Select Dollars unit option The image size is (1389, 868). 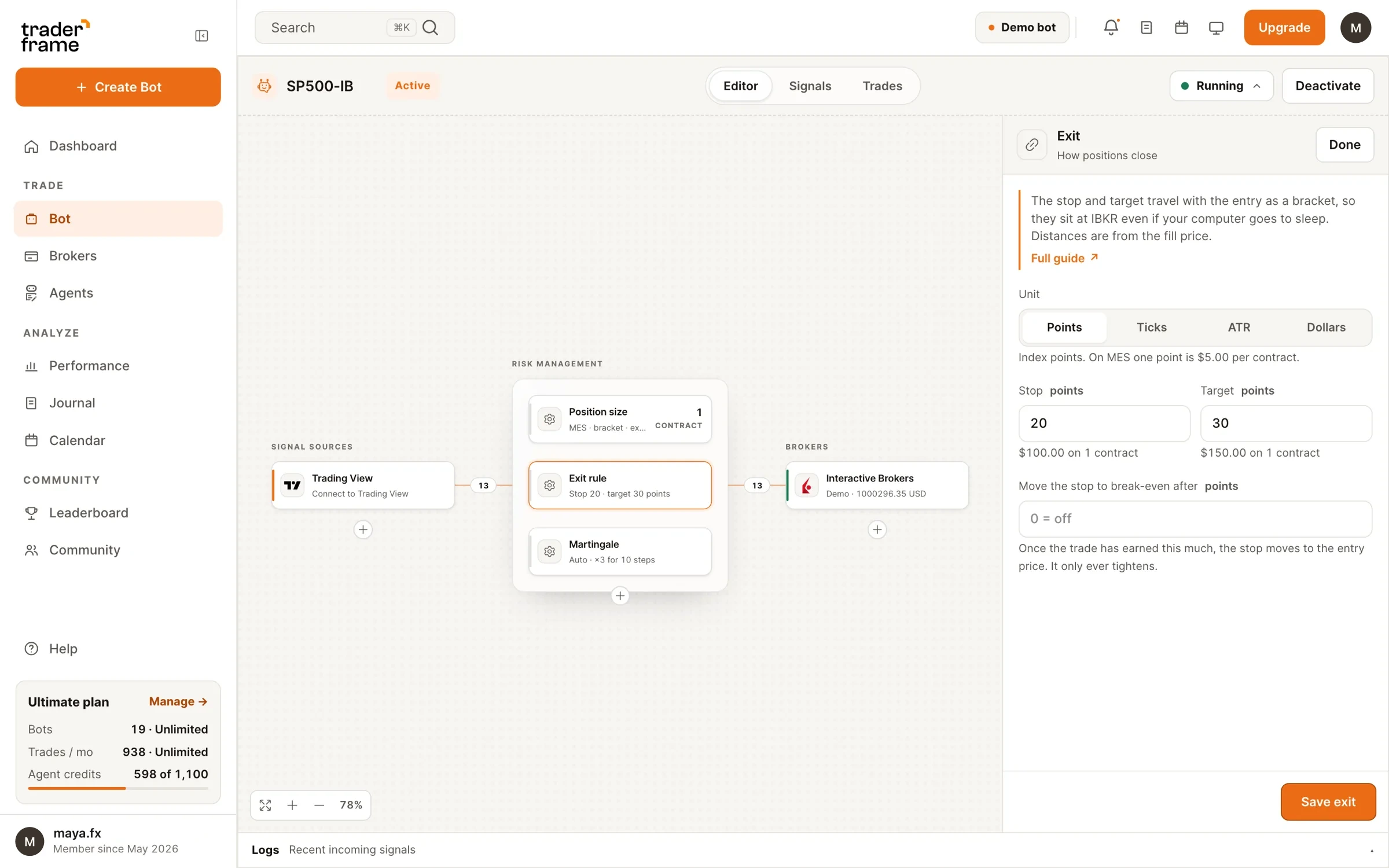pyautogui.click(x=1325, y=328)
